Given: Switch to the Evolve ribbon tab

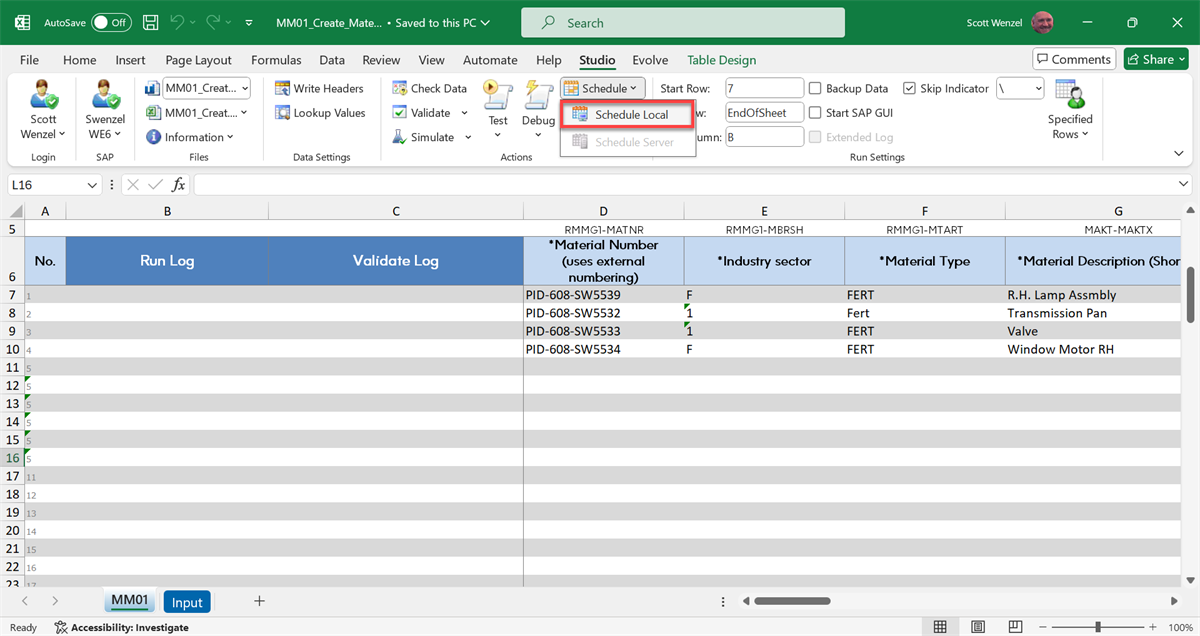Looking at the screenshot, I should click(x=650, y=60).
